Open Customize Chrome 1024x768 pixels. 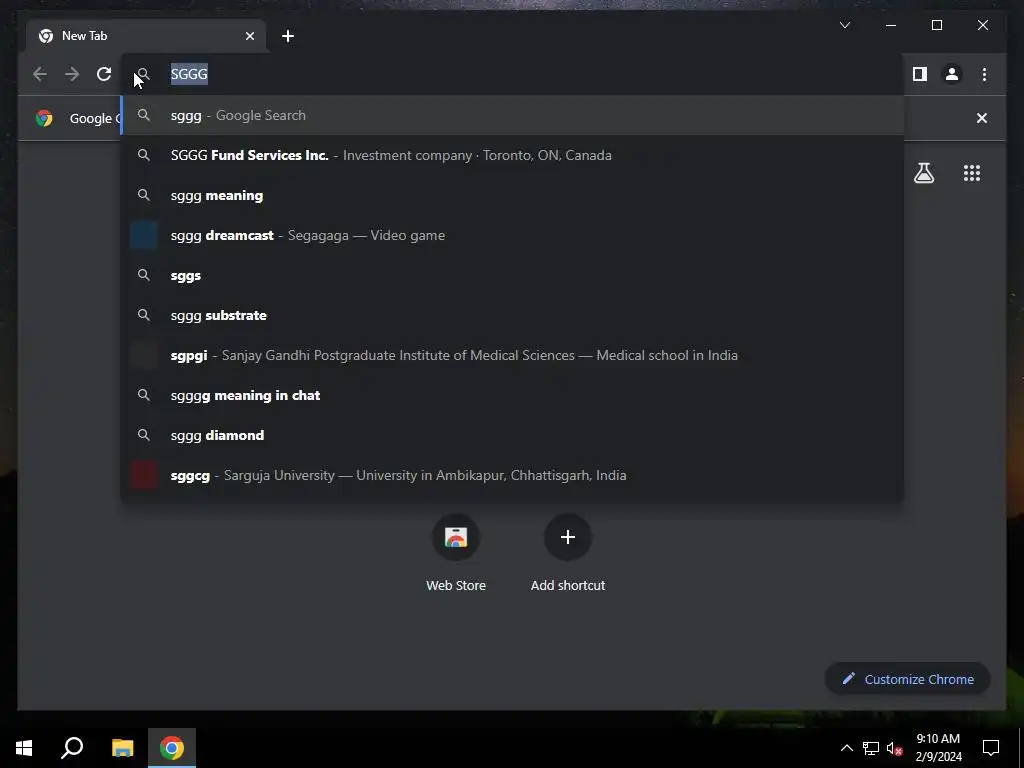[908, 679]
